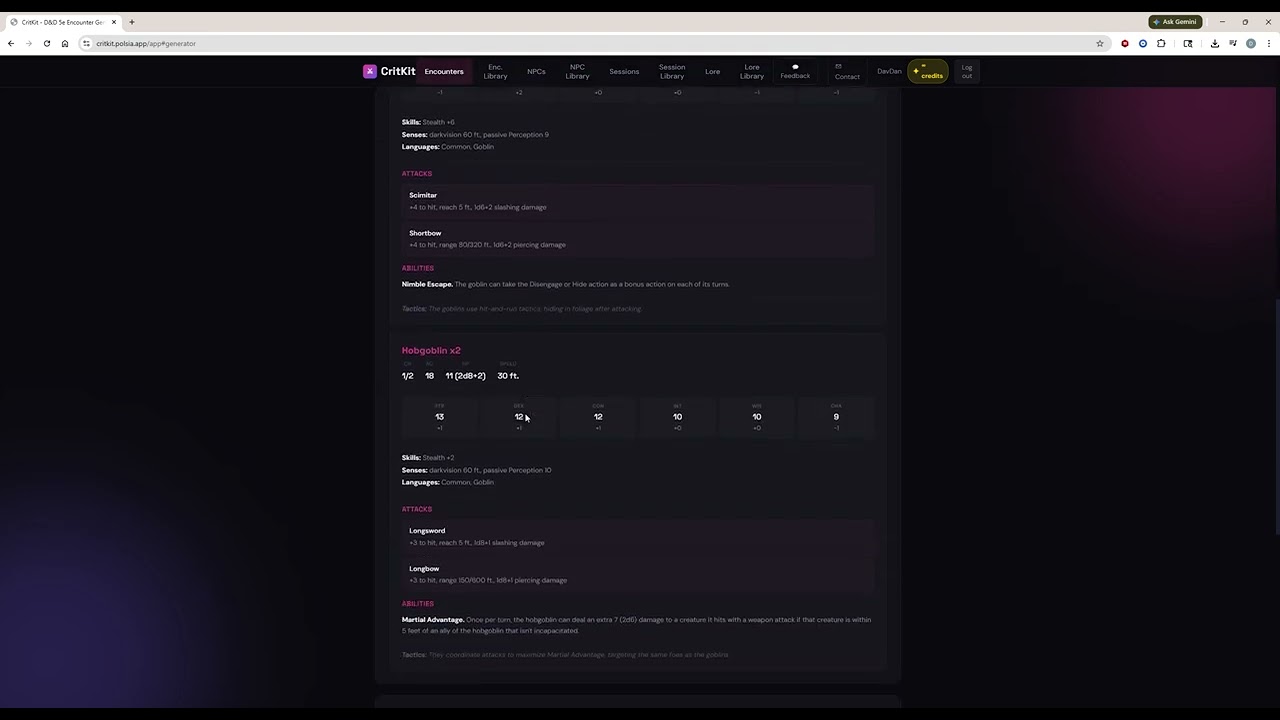Viewport: 1280px width, 720px height.
Task: Click the Ask Gemini button
Action: pos(1175,21)
